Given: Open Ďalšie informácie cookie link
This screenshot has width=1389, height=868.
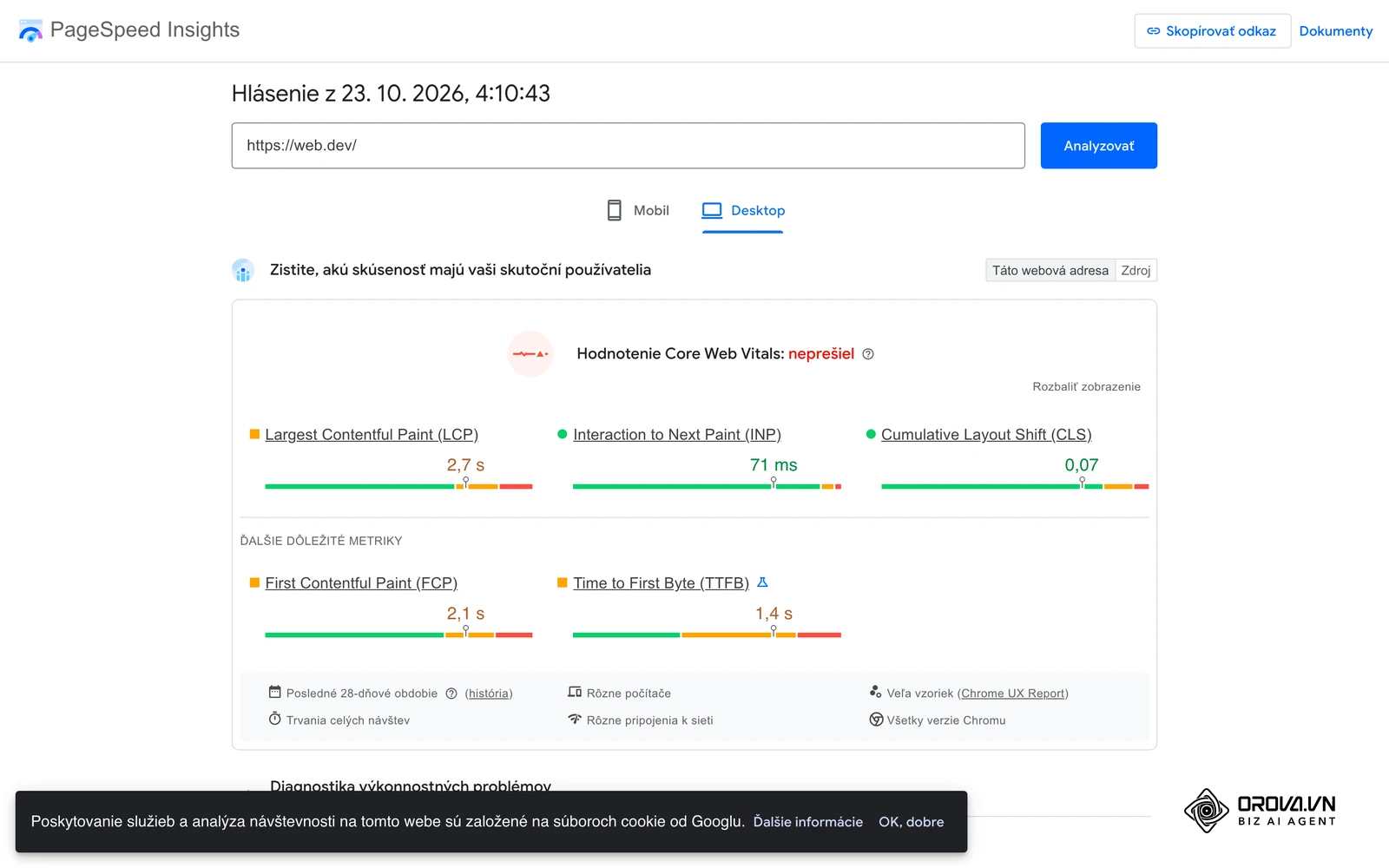Looking at the screenshot, I should click(808, 822).
